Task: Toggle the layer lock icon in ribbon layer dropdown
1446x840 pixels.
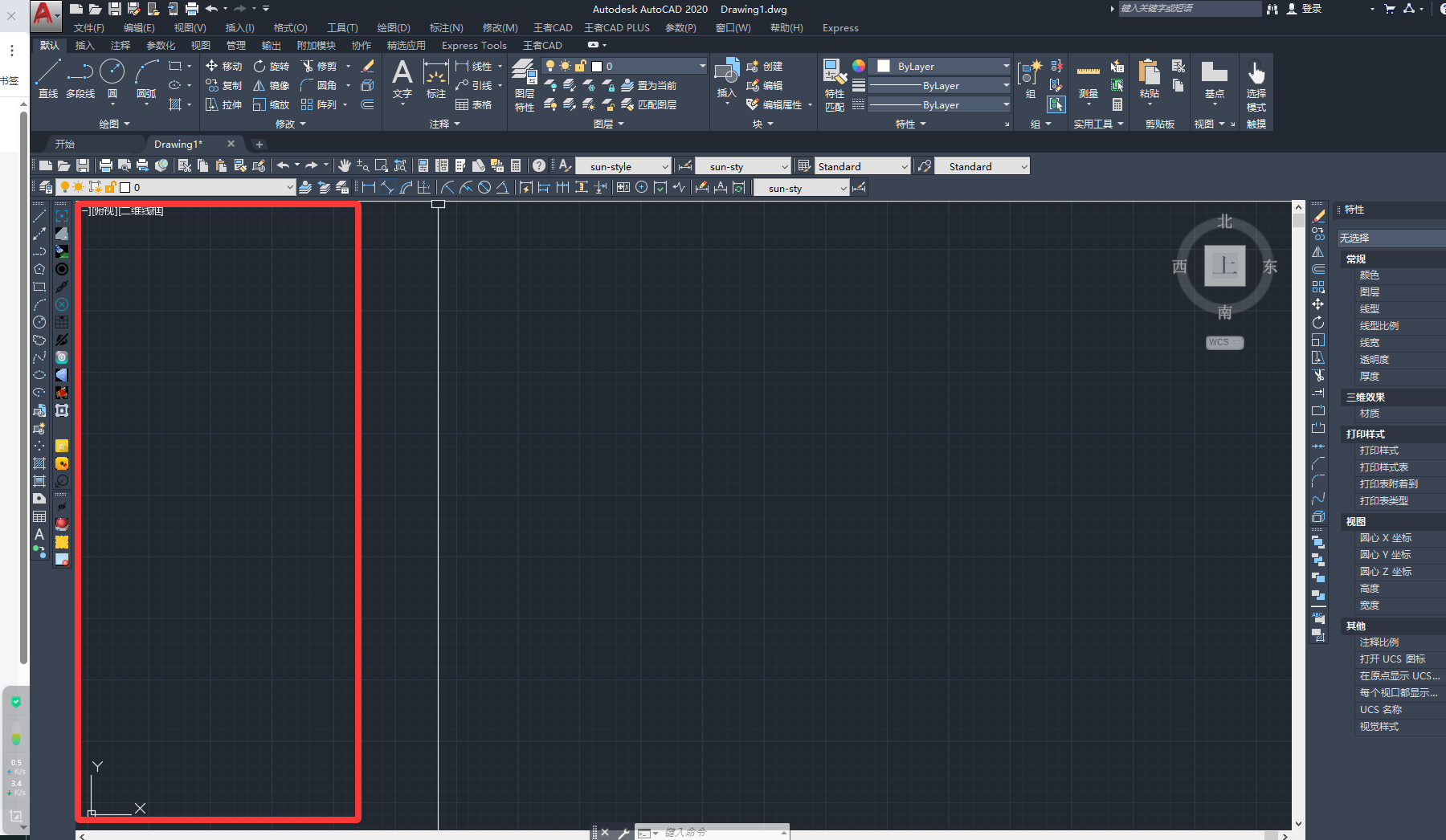Action: point(580,66)
